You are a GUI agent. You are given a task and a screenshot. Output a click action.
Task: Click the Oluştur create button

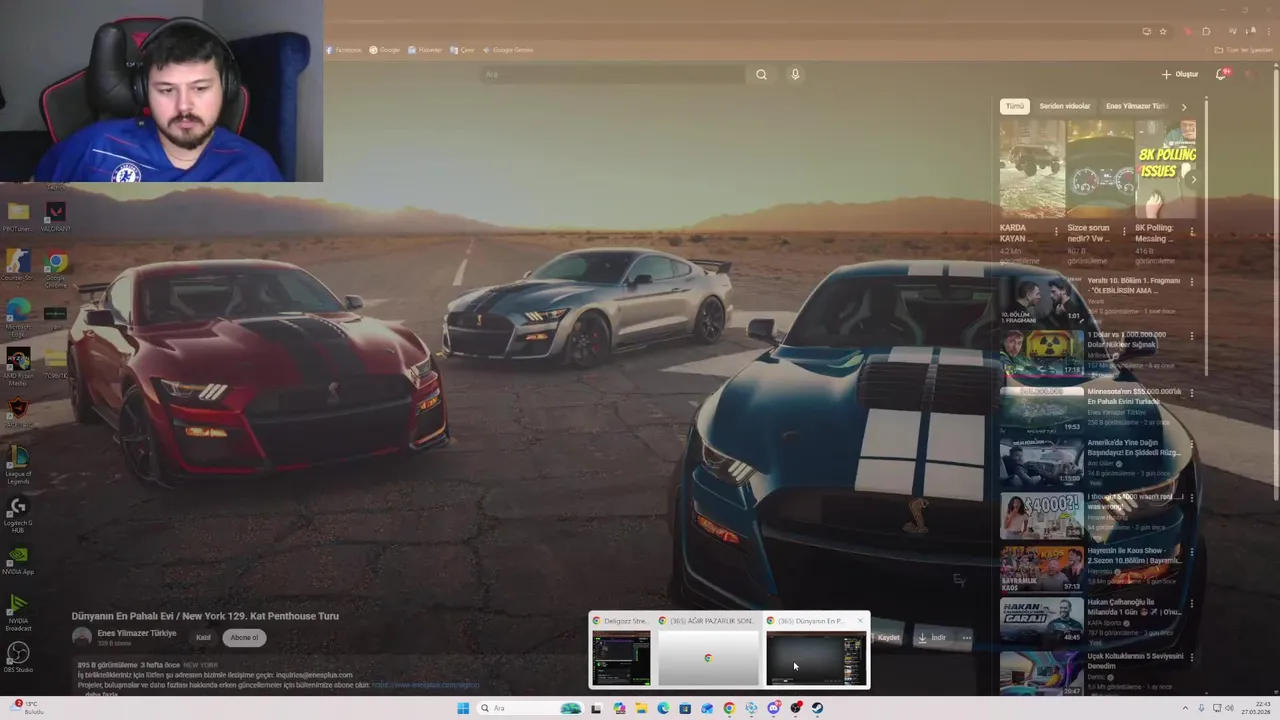[x=1180, y=74]
